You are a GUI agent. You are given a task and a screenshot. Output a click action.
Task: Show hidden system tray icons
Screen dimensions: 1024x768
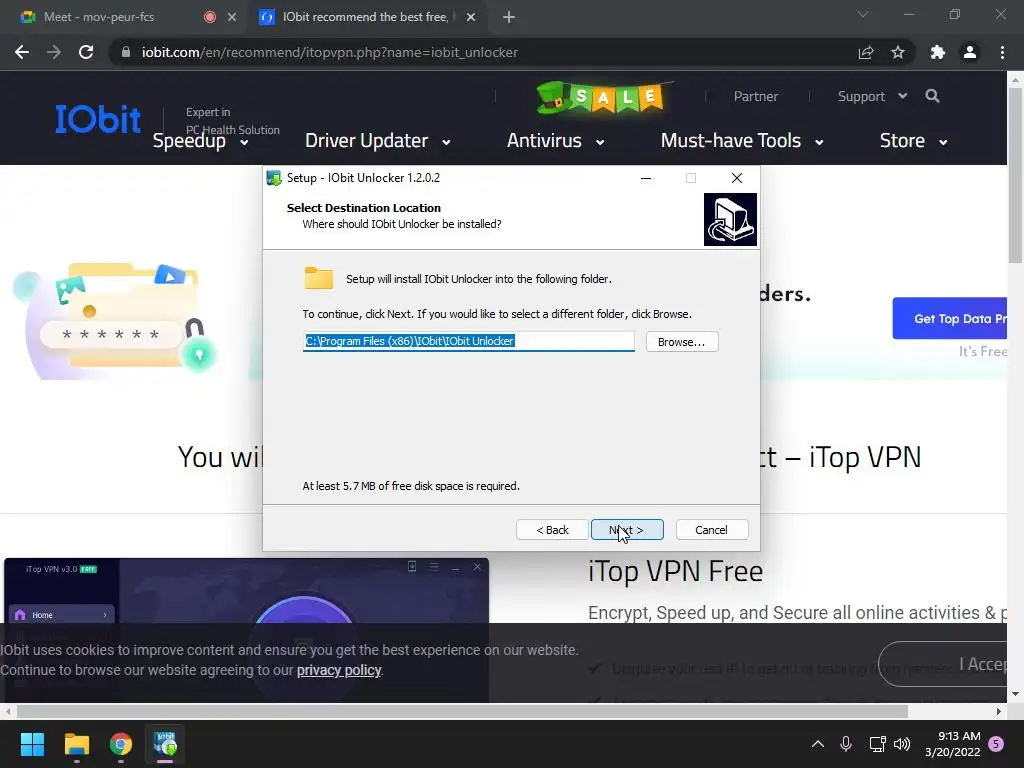pyautogui.click(x=818, y=744)
